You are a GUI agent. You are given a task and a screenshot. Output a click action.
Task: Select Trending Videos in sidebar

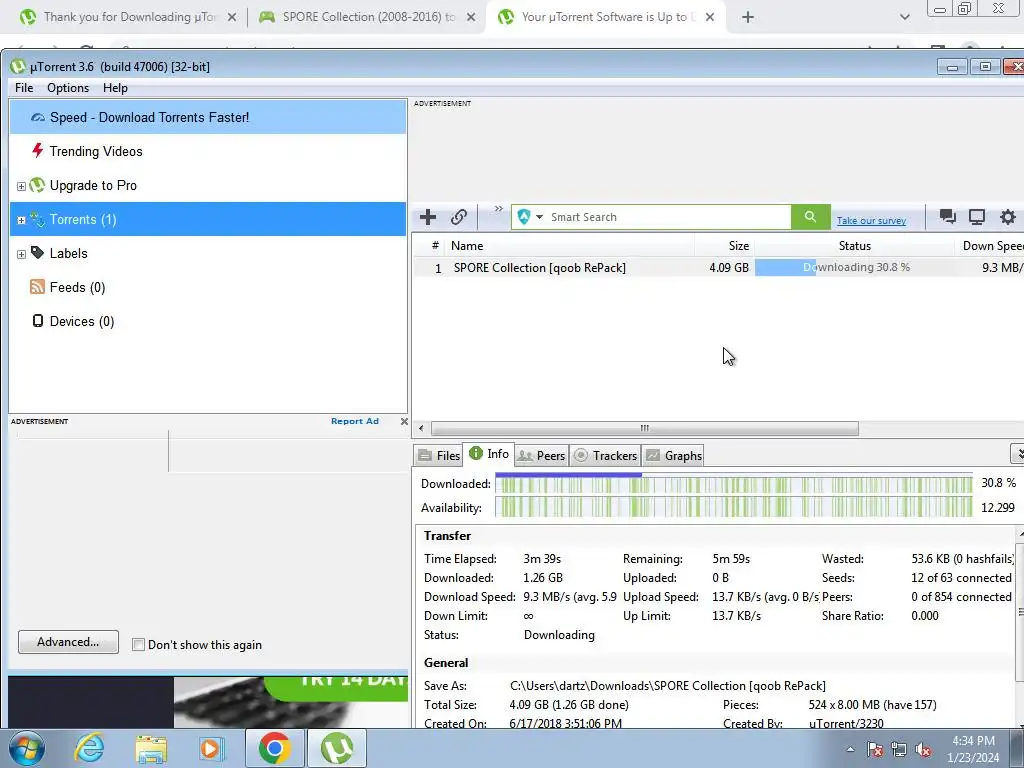(x=208, y=152)
